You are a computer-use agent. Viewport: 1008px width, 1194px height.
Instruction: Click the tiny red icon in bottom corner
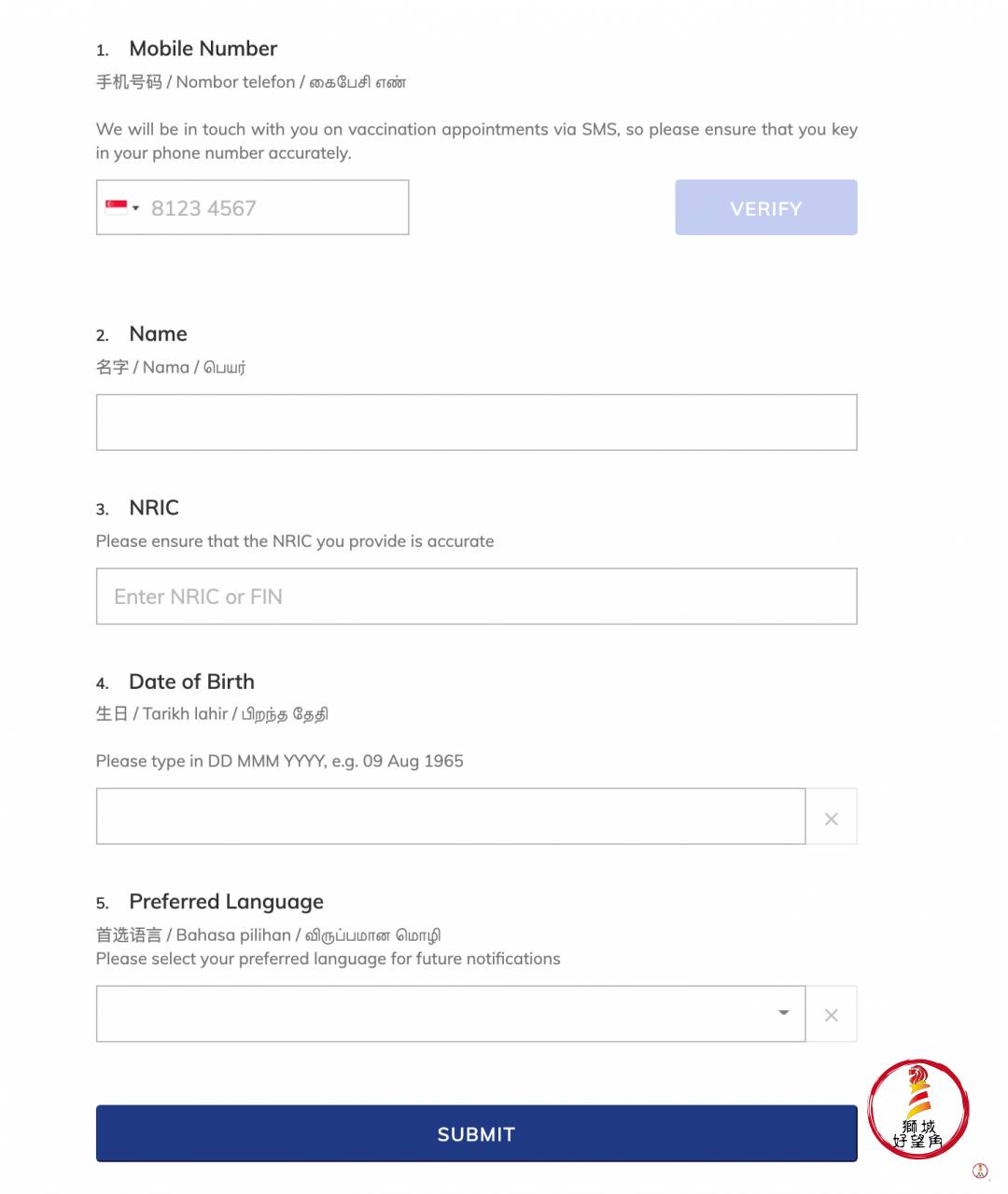pyautogui.click(x=980, y=1171)
